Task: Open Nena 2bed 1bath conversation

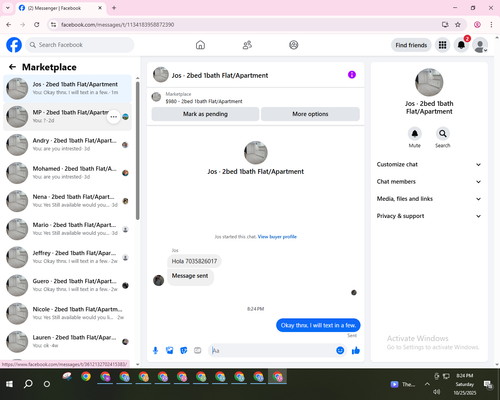Action: coord(67,201)
